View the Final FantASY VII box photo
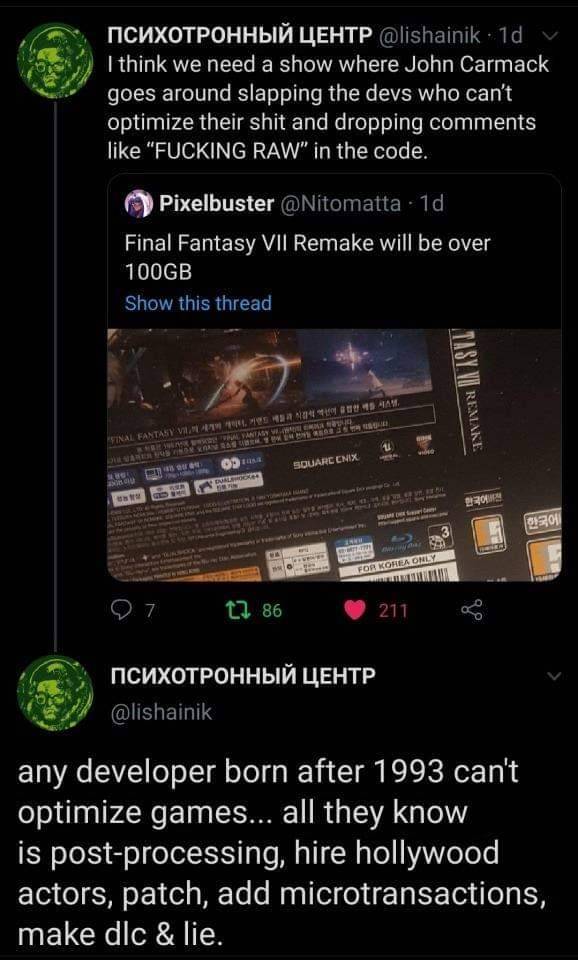 click(334, 455)
